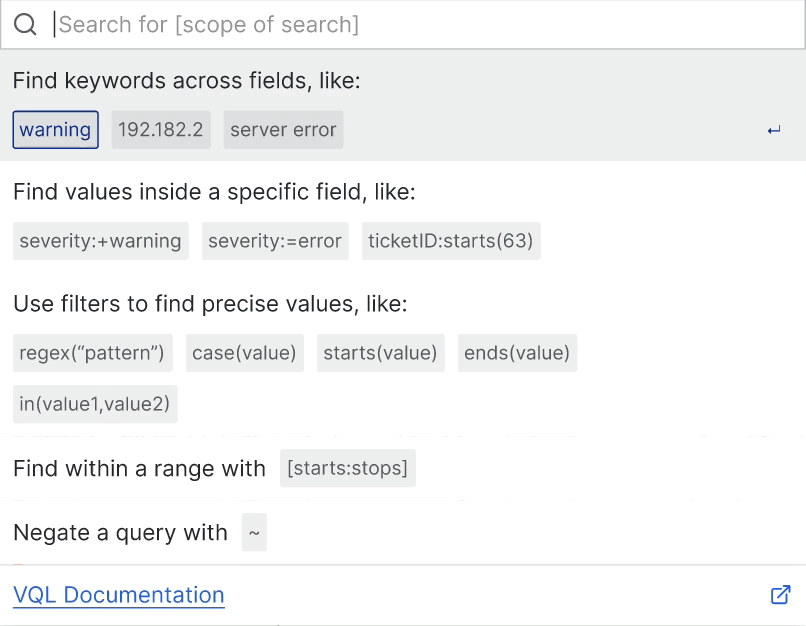Select the starts(value) filter chip
Viewport: 806px width, 626px height.
tap(381, 353)
